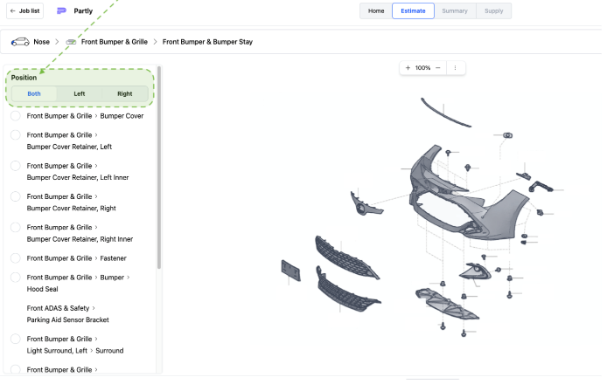The width and height of the screenshot is (602, 380).
Task: Check the Bumper Cover Retainer, Right circle
Action: pos(15,197)
